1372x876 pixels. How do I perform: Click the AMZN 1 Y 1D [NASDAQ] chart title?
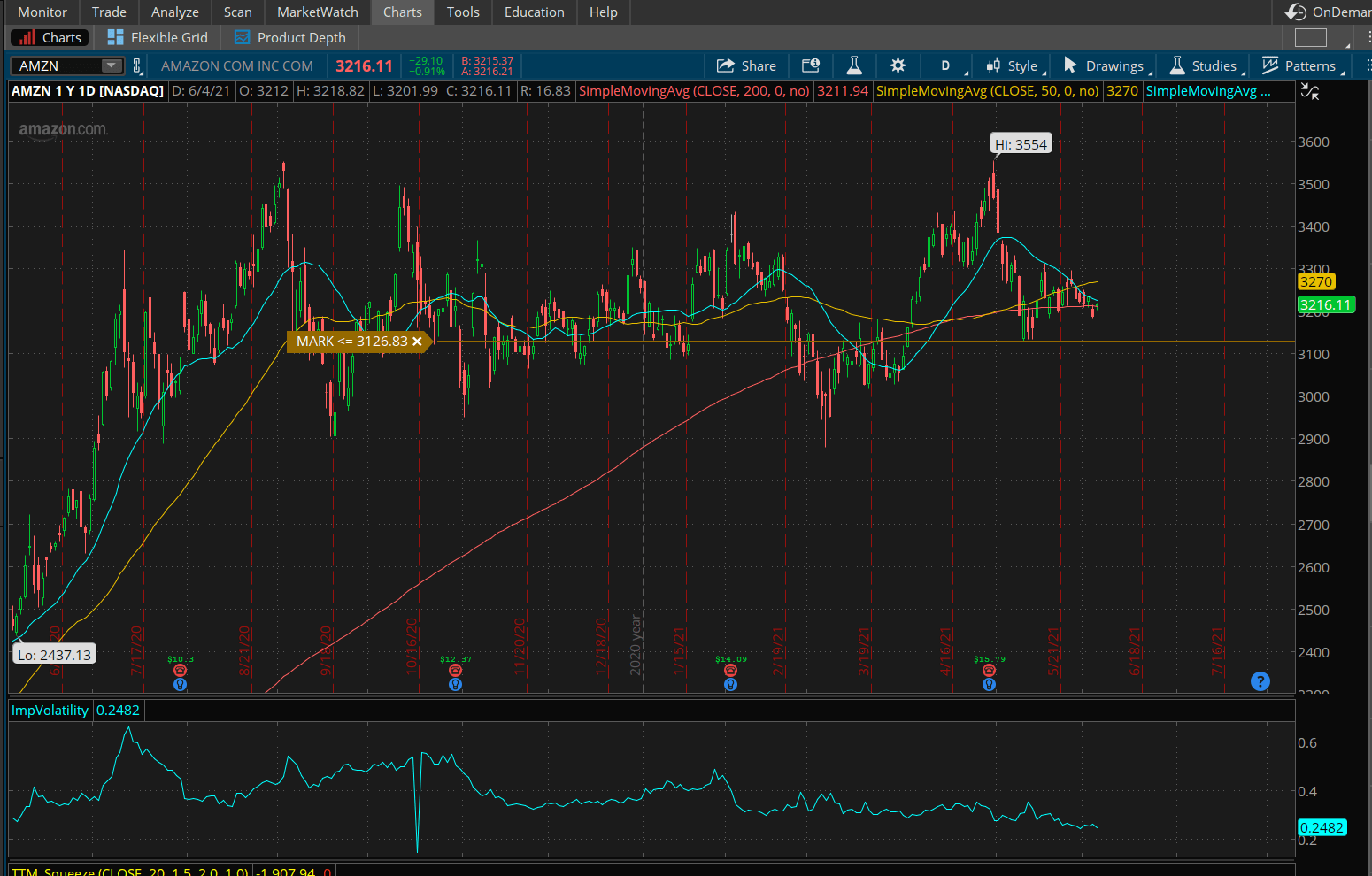(88, 91)
